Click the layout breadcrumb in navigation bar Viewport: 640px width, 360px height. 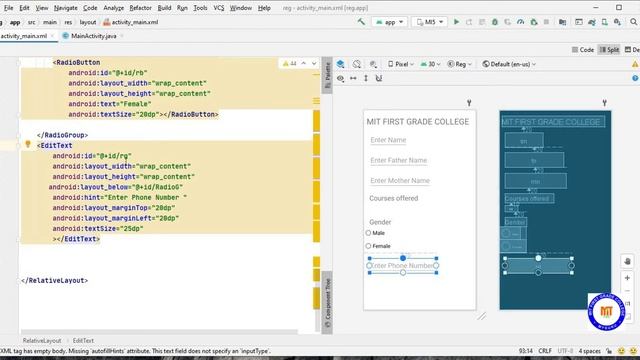point(88,22)
